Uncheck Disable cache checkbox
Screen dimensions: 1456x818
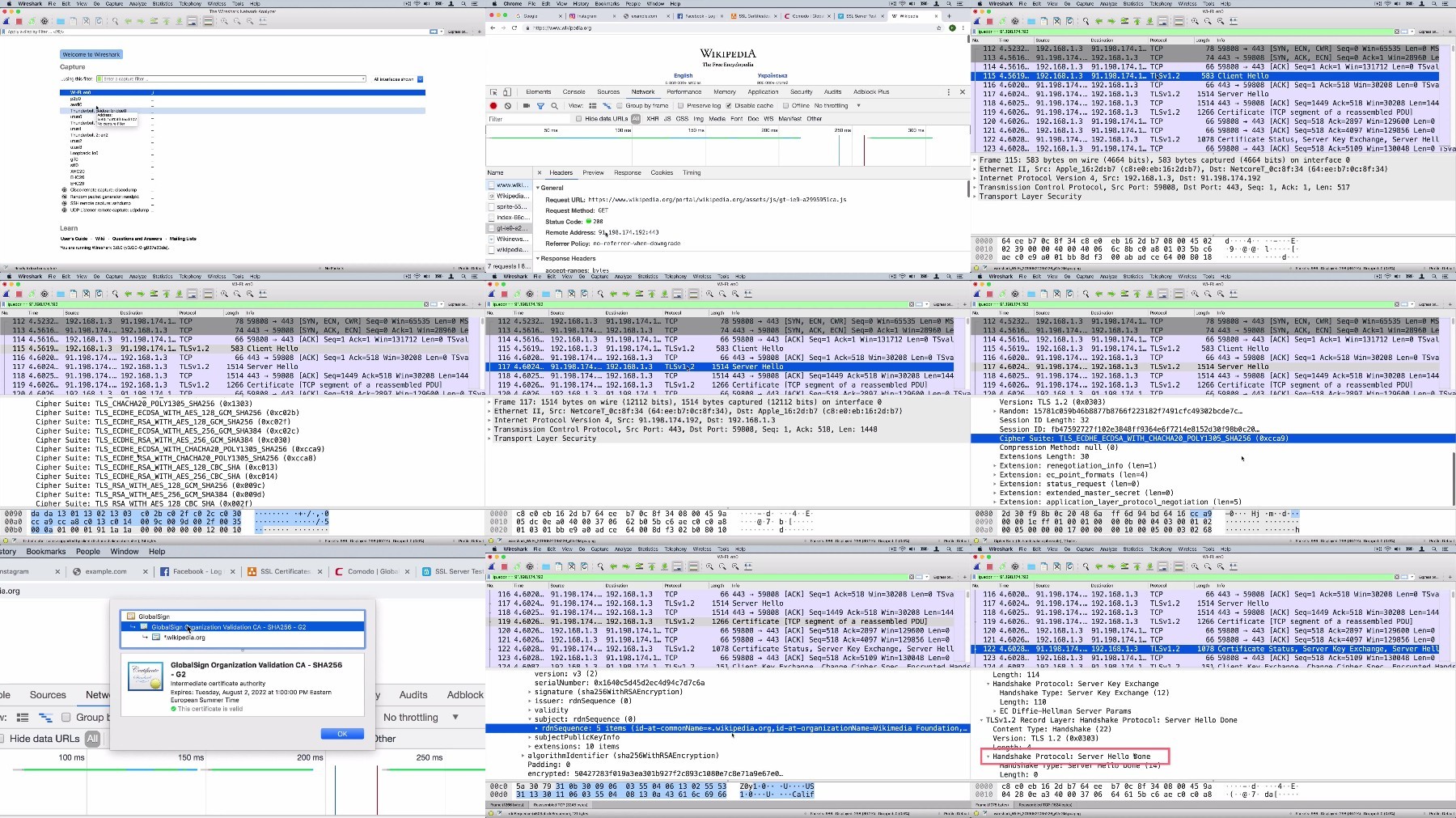pos(729,106)
